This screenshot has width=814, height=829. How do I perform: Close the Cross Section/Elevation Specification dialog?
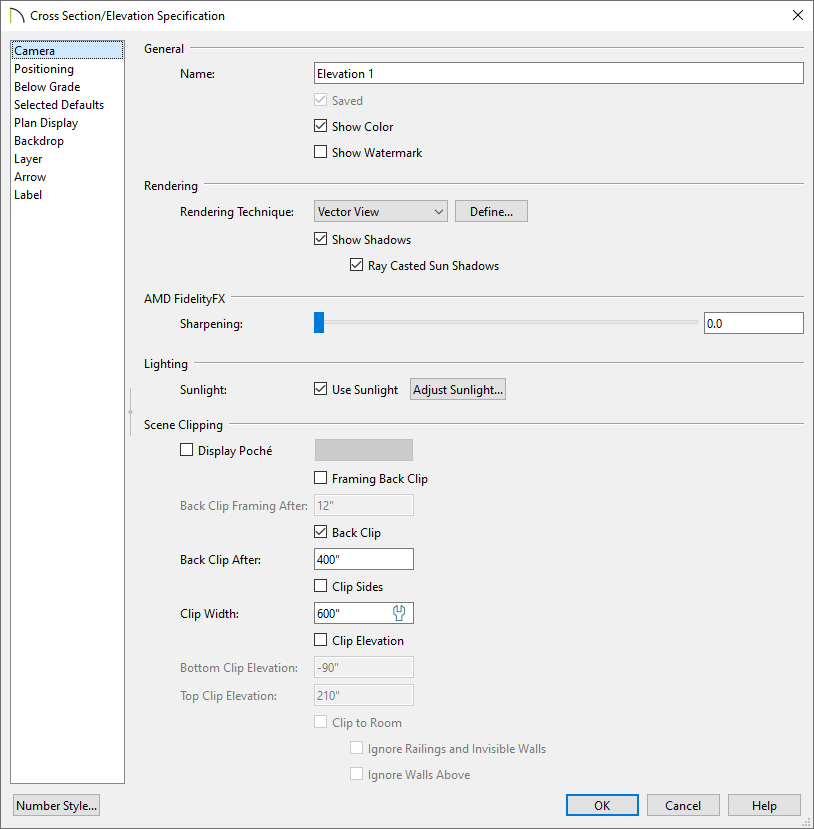(x=798, y=15)
